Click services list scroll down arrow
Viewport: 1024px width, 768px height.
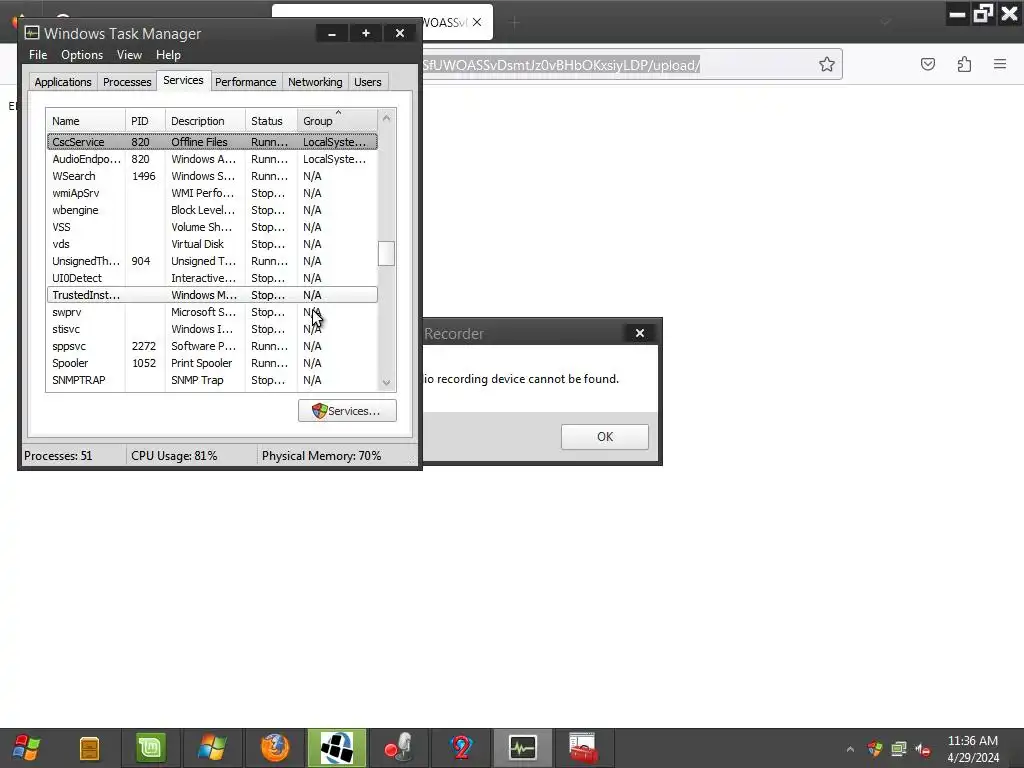(x=386, y=383)
